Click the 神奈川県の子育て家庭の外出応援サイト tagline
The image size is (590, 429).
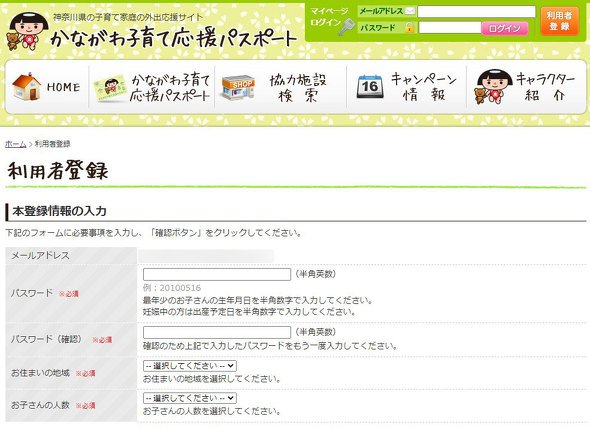coord(128,17)
